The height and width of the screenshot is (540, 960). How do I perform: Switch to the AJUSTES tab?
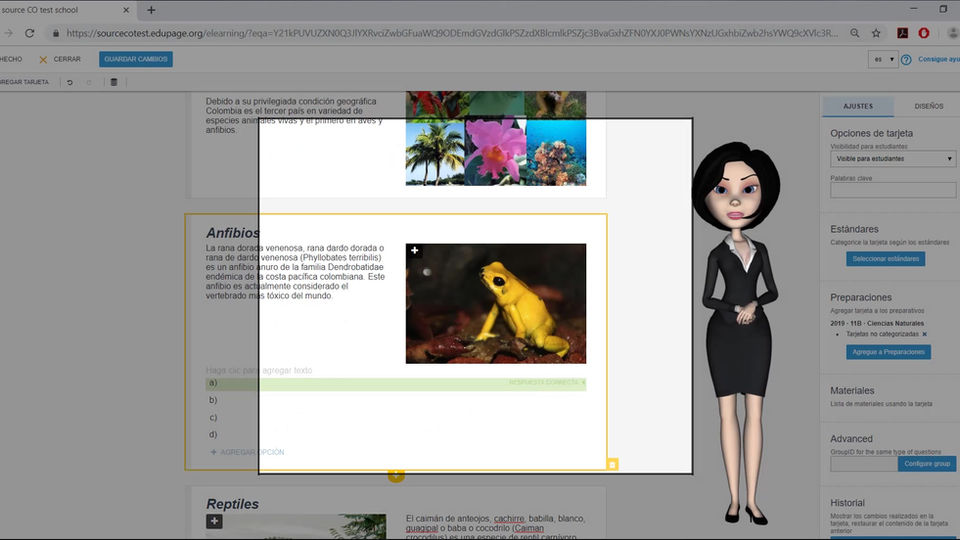click(858, 106)
